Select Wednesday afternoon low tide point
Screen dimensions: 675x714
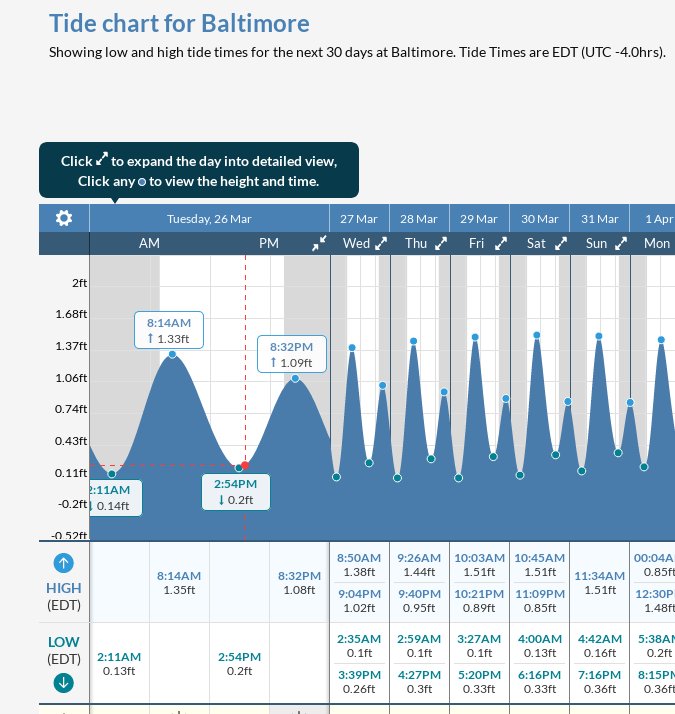[x=369, y=463]
